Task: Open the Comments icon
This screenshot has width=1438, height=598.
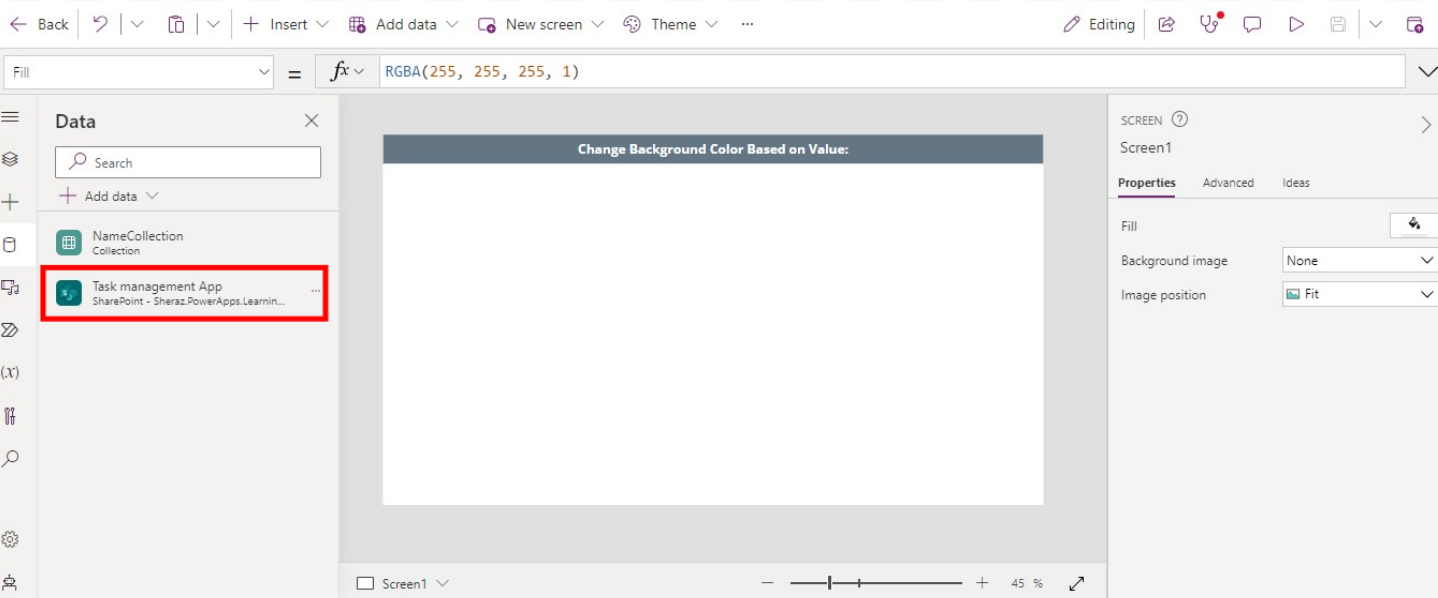Action: click(x=1252, y=25)
